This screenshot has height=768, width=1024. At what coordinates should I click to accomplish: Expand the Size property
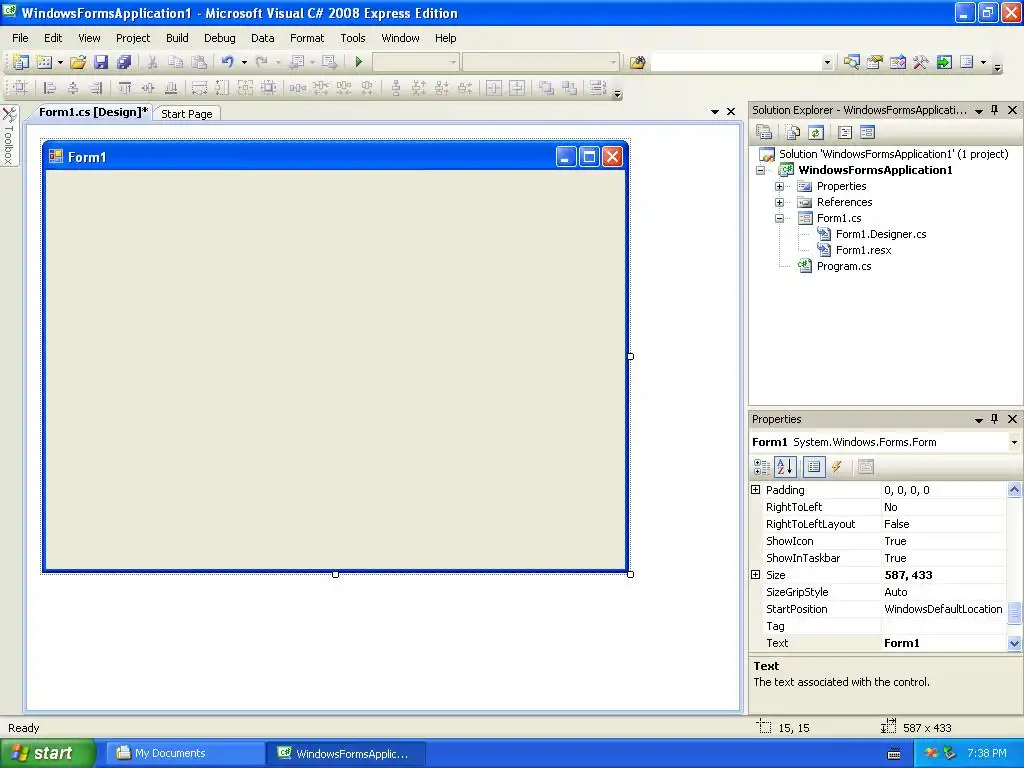pos(756,575)
